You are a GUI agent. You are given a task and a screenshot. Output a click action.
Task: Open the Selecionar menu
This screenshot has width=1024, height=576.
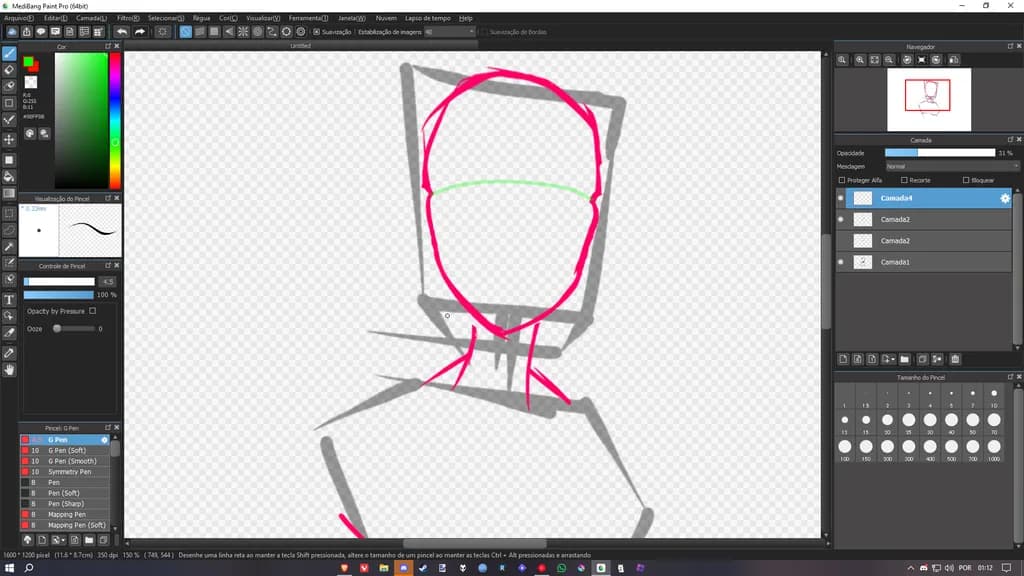[x=166, y=18]
